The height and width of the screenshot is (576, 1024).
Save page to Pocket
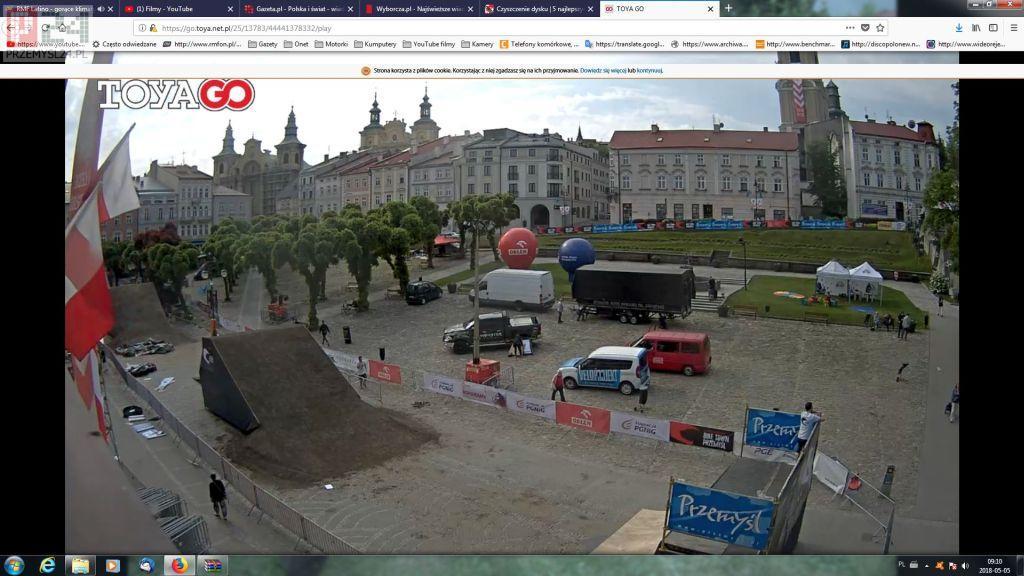point(865,28)
